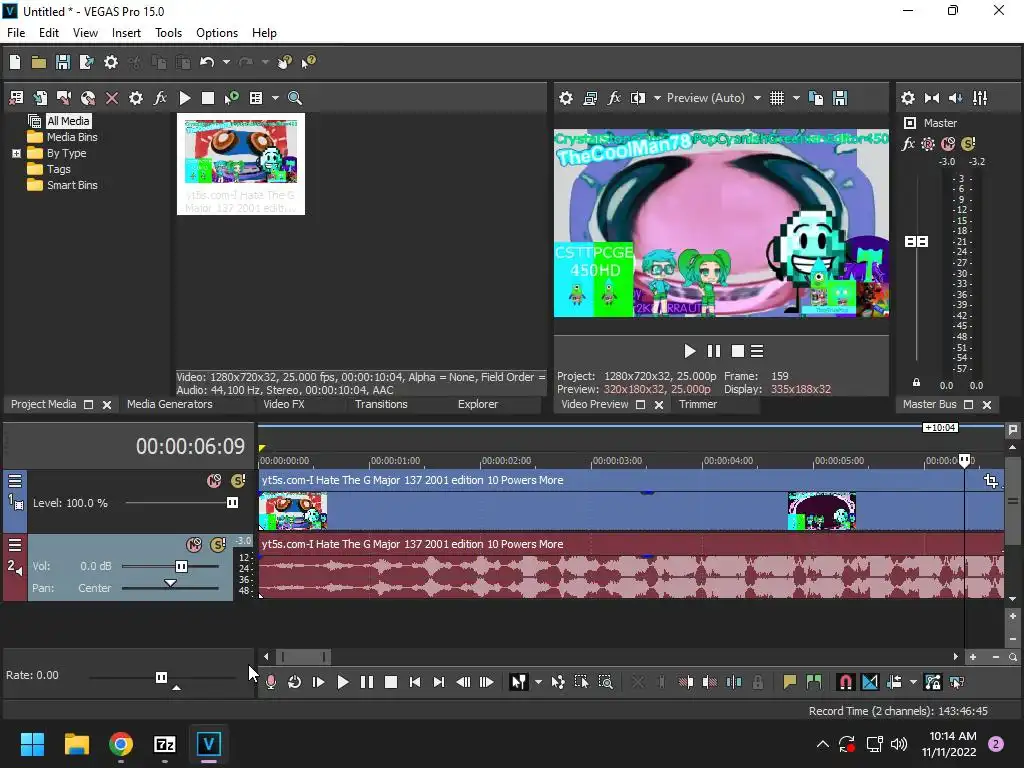Switch to the Explorer tab
Viewport: 1024px width, 768px height.
(478, 404)
